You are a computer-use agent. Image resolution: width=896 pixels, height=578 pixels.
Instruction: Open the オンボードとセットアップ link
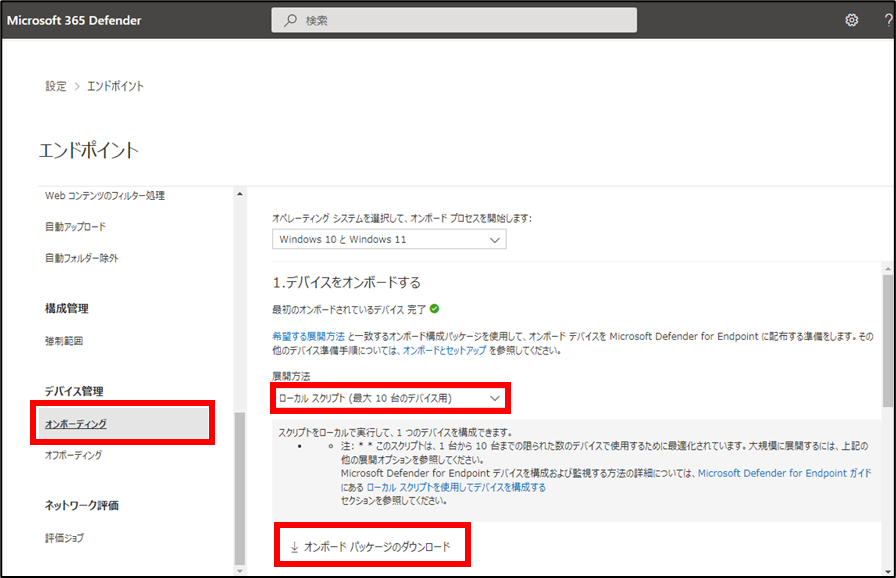point(444,351)
